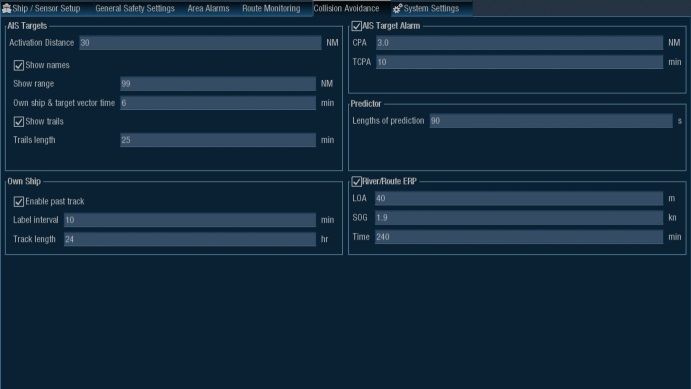
Task: Toggle the Show names checkbox
Action: click(x=19, y=65)
